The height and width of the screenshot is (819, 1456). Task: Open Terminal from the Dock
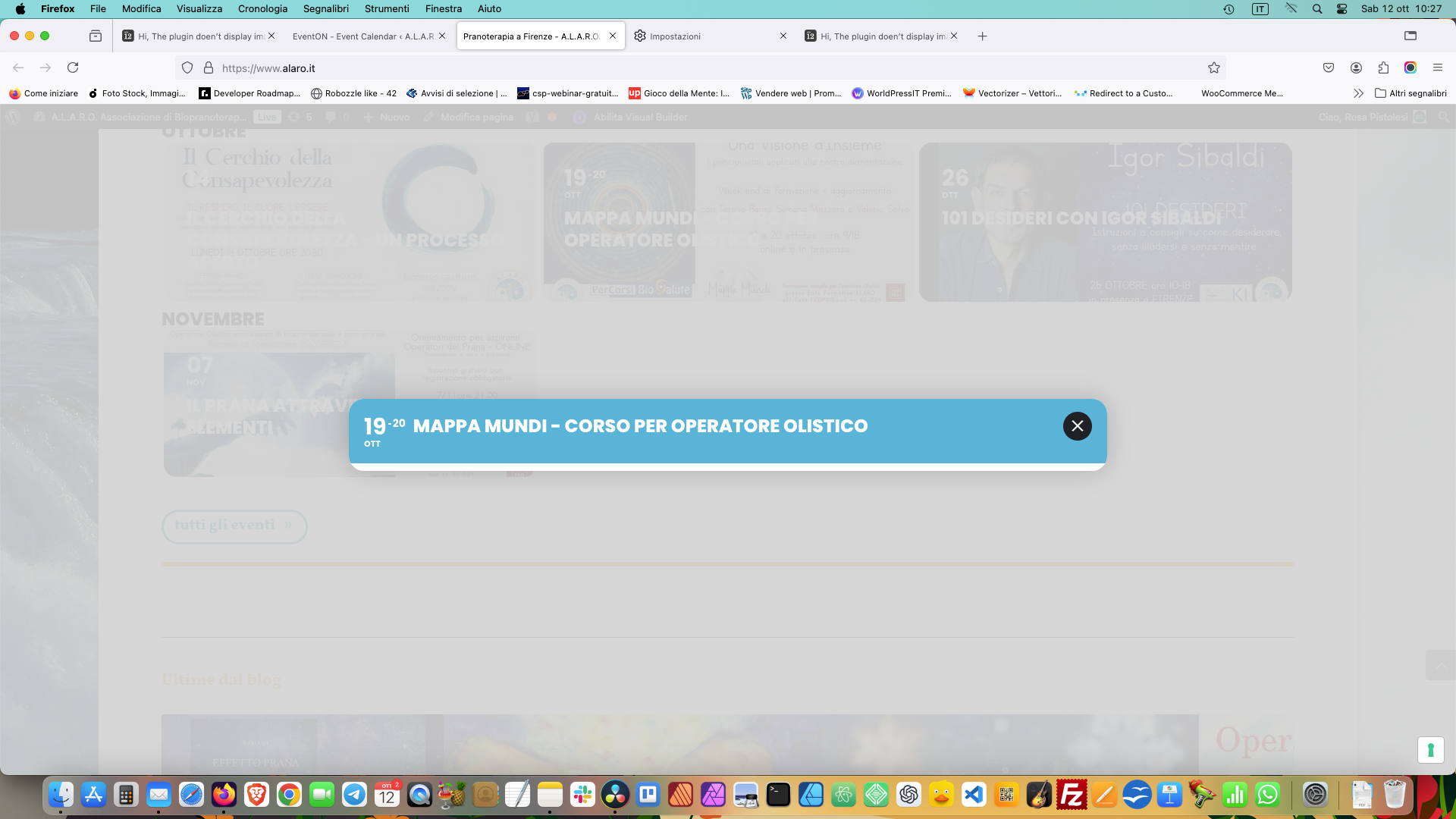[x=778, y=795]
